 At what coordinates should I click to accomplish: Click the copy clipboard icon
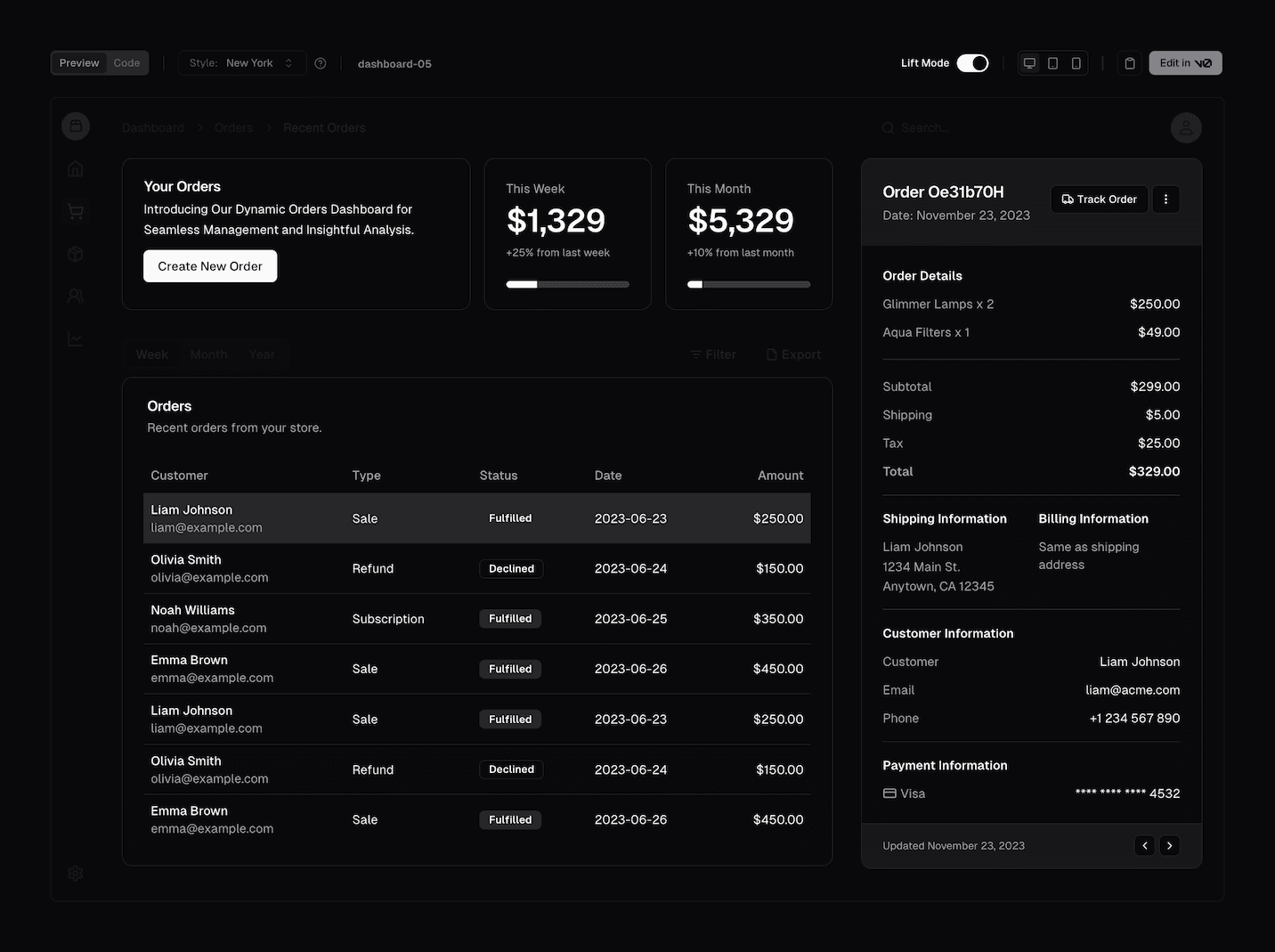[x=1130, y=63]
